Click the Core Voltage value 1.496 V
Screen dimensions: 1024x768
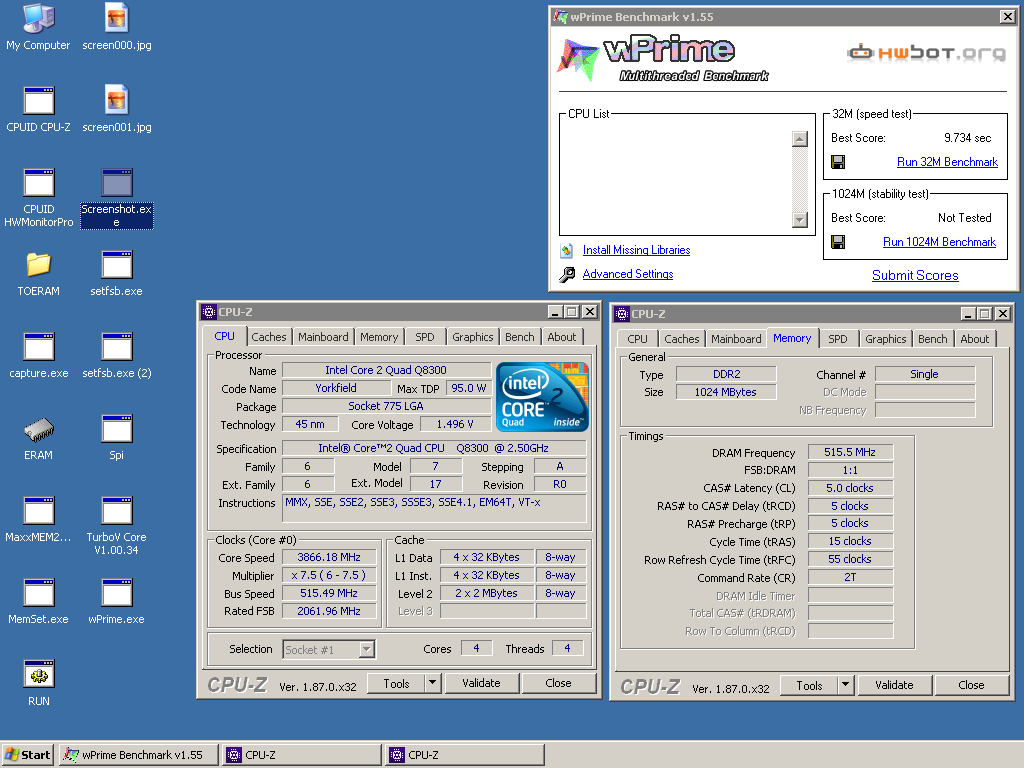point(455,424)
